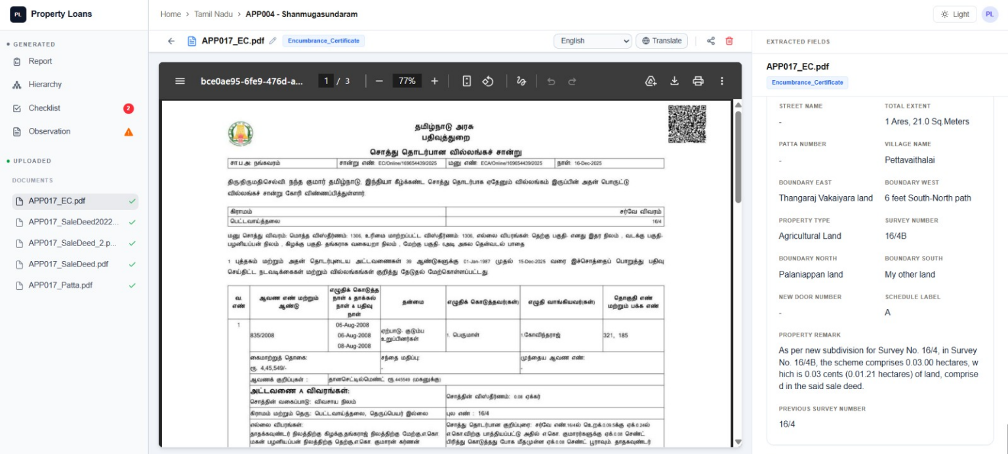Delete the document with the red trash icon
1008x454 pixels.
click(x=729, y=41)
